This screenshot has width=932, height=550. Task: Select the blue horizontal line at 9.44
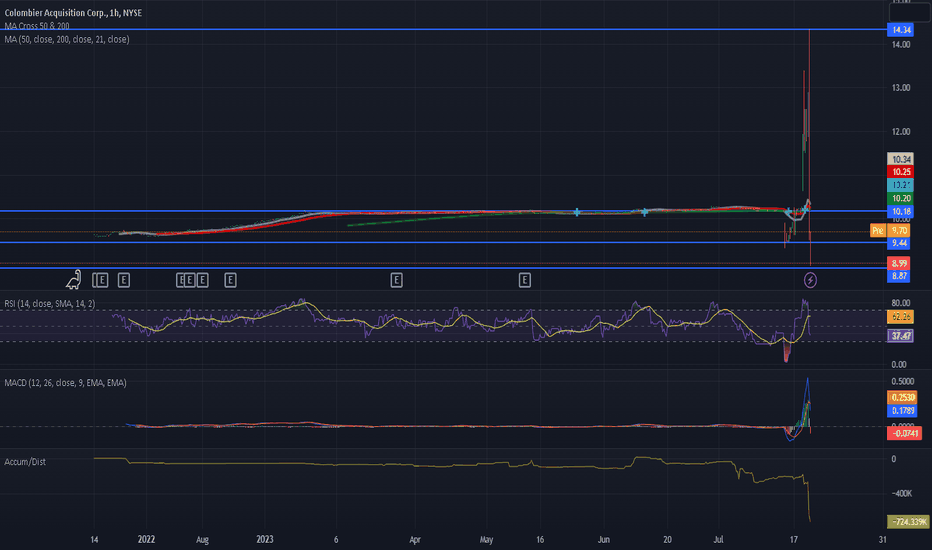[x=443, y=243]
